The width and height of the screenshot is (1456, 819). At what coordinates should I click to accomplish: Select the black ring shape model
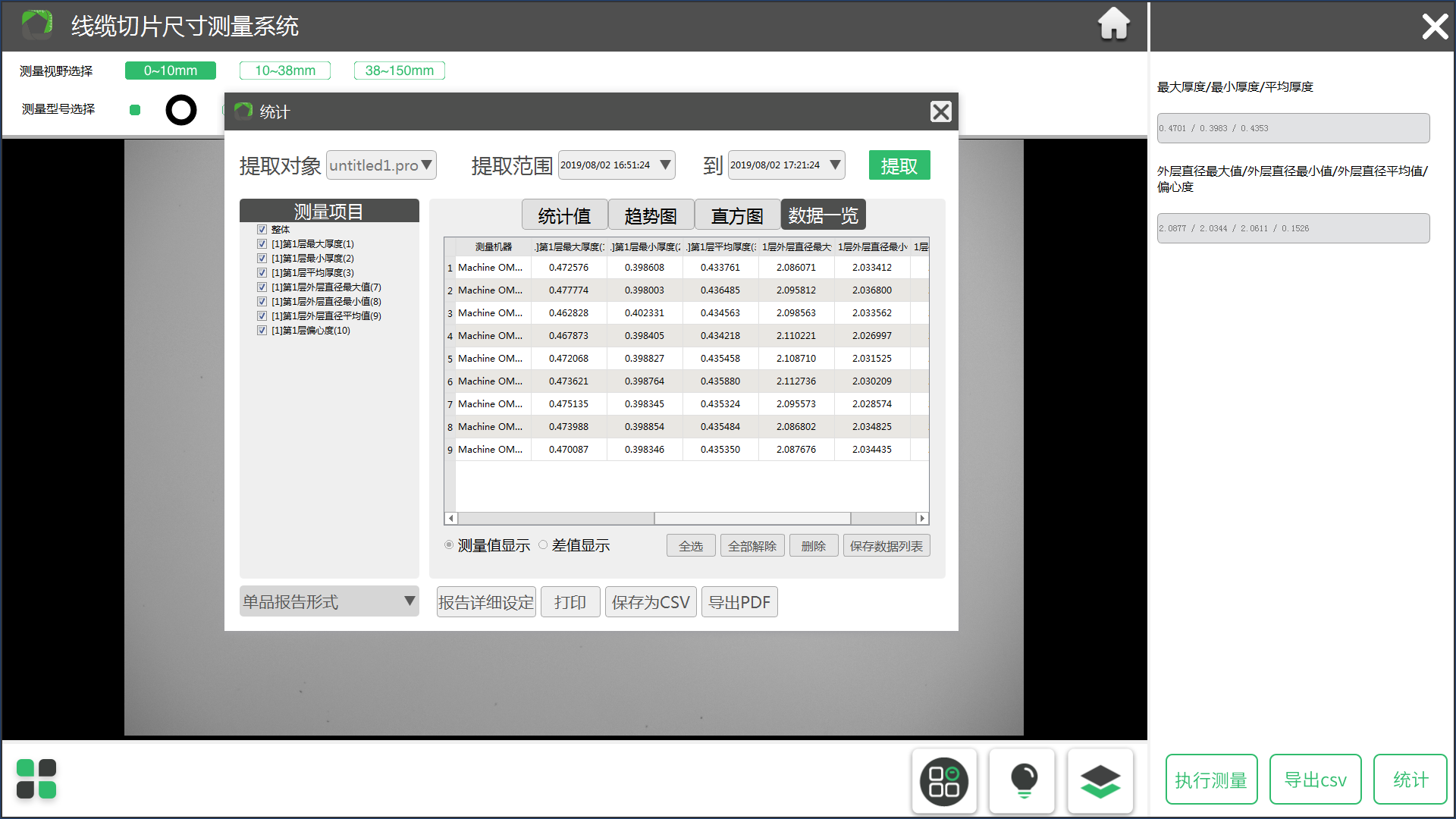[181, 110]
